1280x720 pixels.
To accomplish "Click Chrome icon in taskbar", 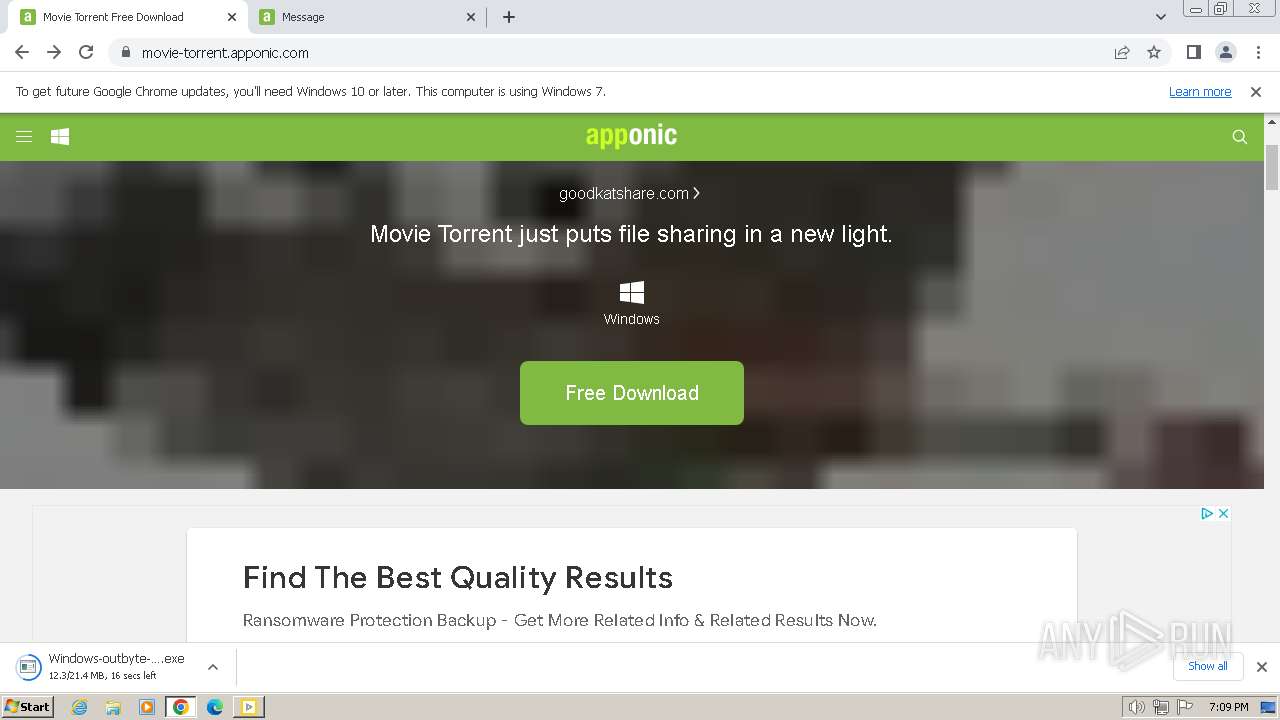I will click(x=181, y=707).
